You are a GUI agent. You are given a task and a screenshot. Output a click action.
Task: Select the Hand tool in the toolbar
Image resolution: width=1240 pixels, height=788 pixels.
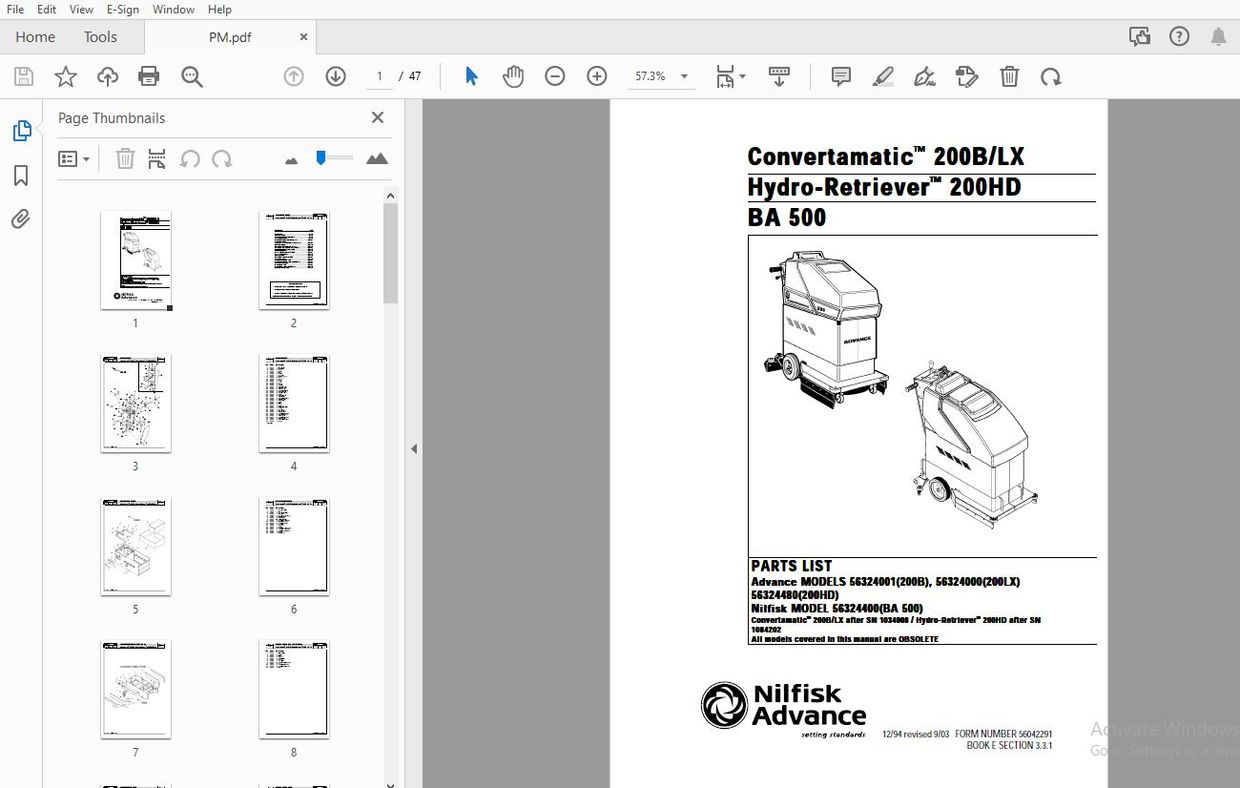pyautogui.click(x=513, y=76)
